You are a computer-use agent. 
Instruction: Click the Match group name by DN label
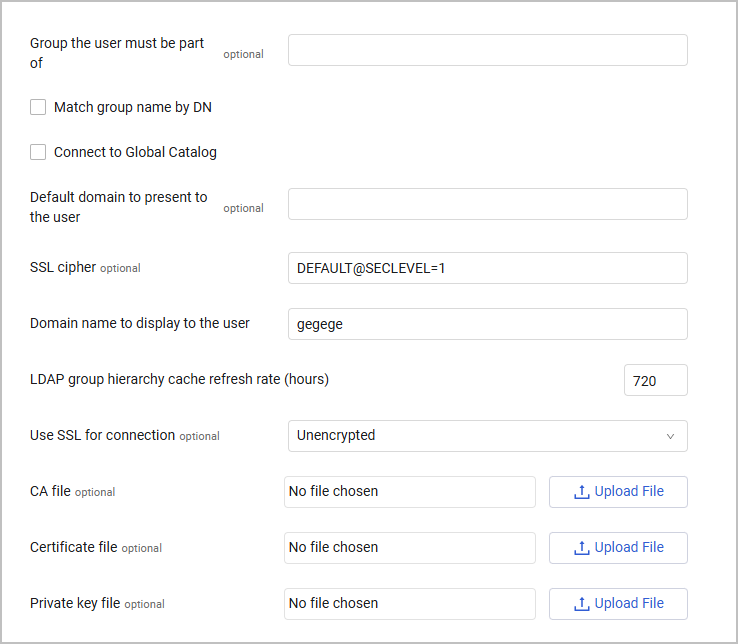click(133, 107)
